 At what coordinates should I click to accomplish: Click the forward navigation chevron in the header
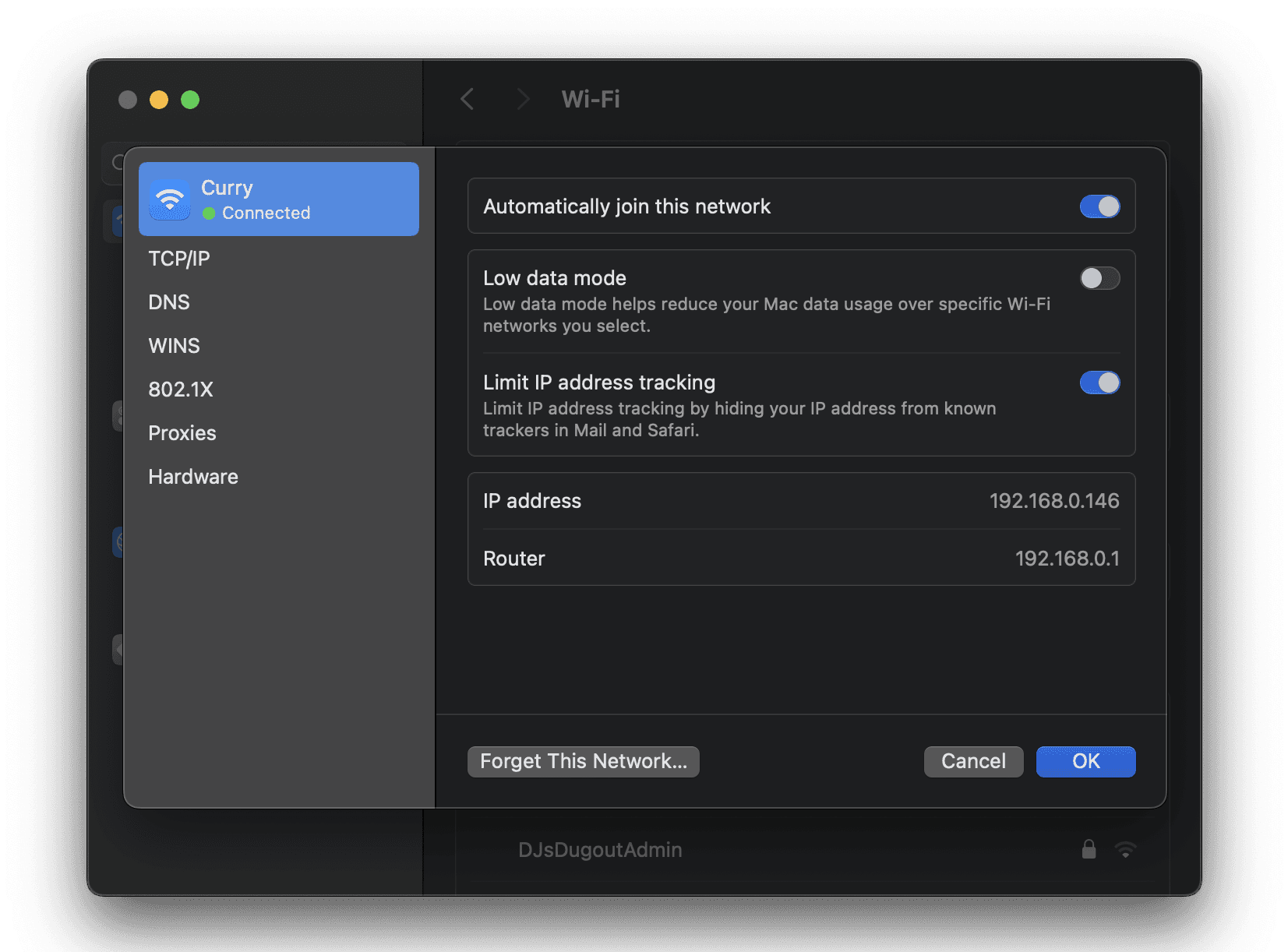pyautogui.click(x=522, y=99)
